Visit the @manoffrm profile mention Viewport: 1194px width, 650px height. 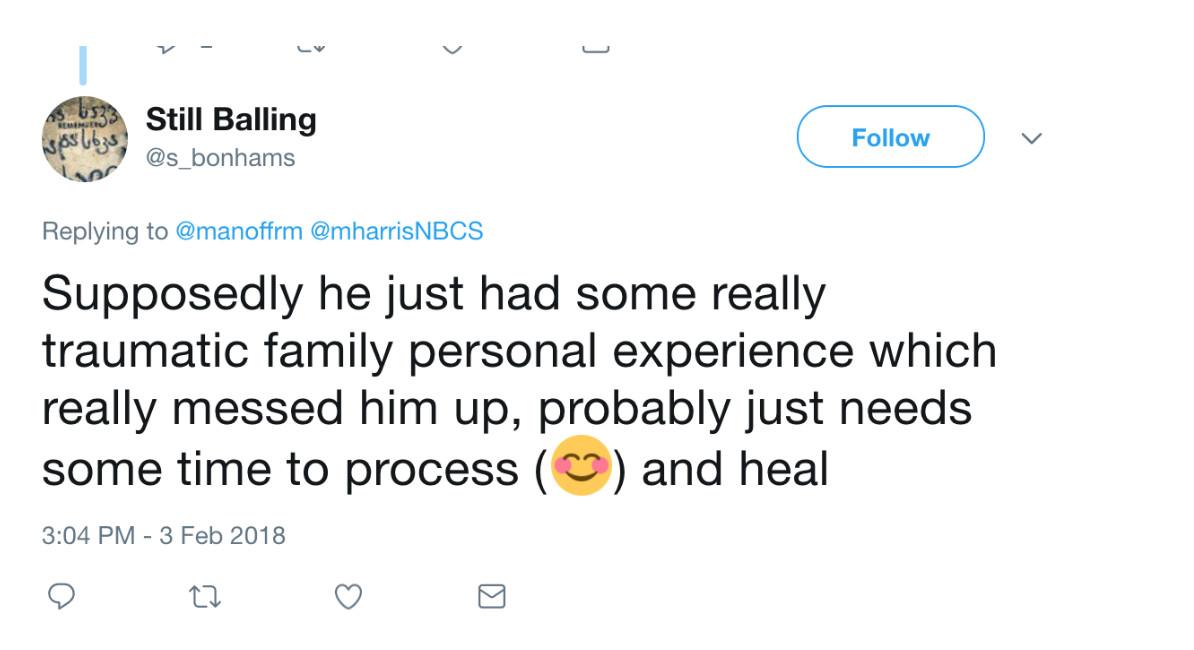238,231
